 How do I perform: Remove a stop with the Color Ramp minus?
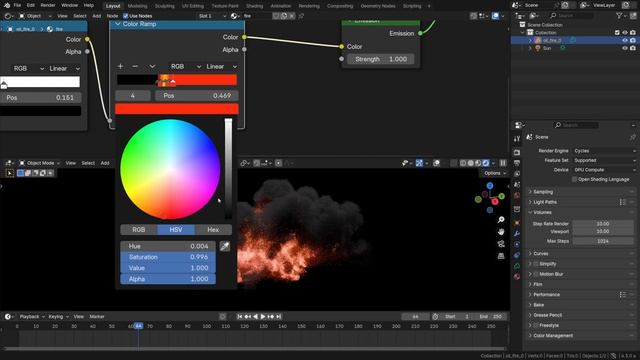point(135,66)
